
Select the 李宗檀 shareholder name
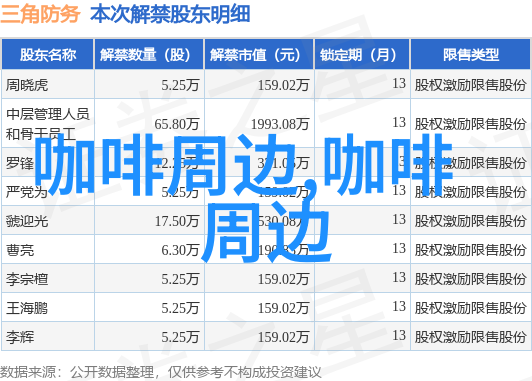click(27, 279)
